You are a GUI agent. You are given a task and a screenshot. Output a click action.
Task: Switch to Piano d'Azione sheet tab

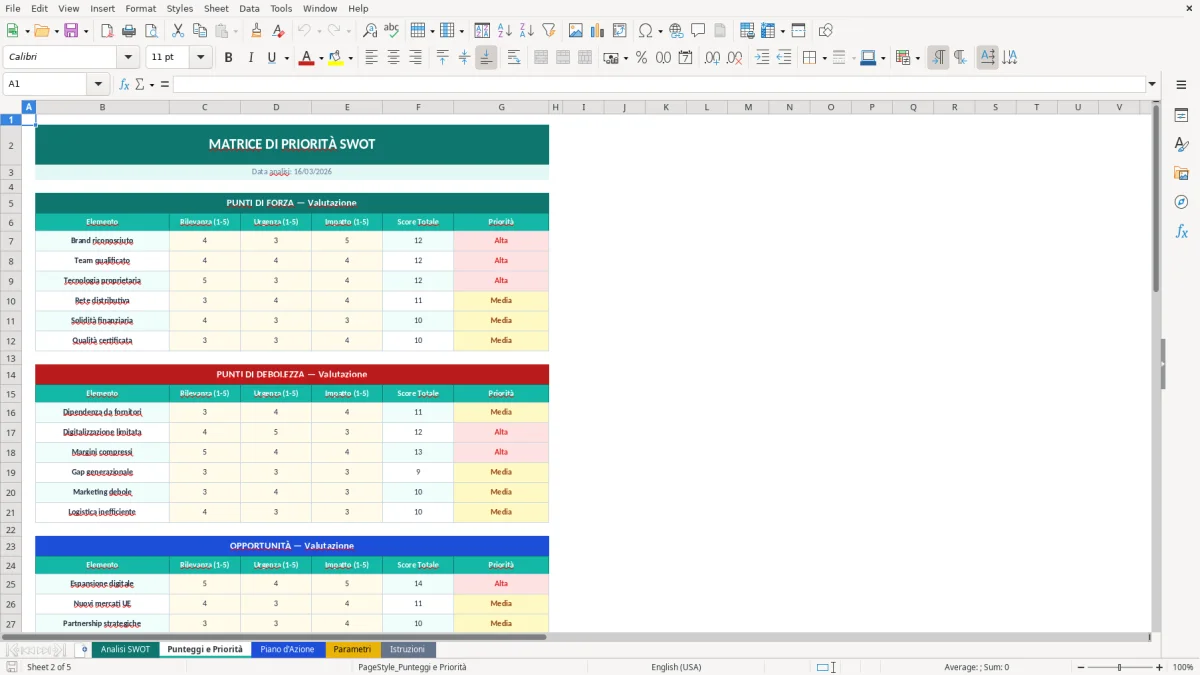(x=287, y=649)
